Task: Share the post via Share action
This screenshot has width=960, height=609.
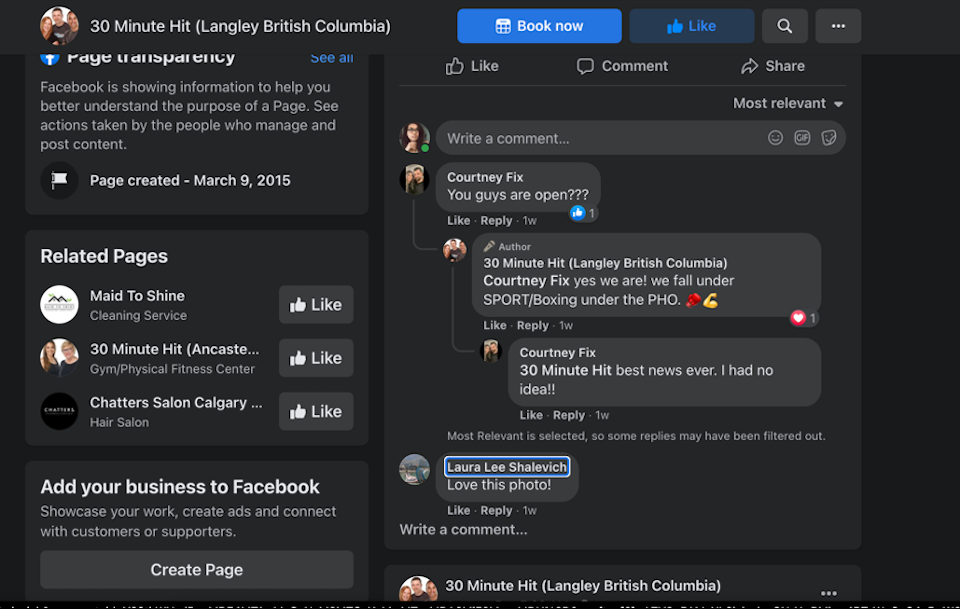Action: [773, 66]
